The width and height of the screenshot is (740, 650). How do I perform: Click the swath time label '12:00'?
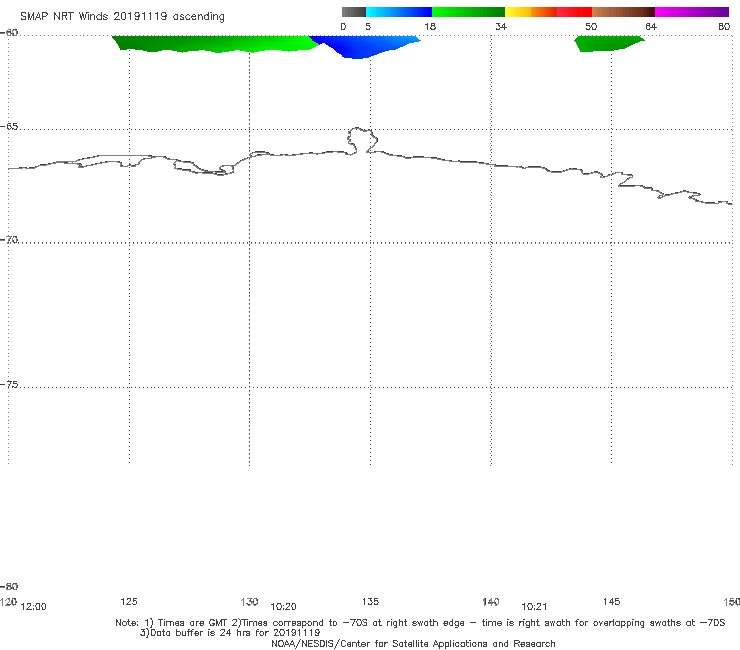(34, 607)
